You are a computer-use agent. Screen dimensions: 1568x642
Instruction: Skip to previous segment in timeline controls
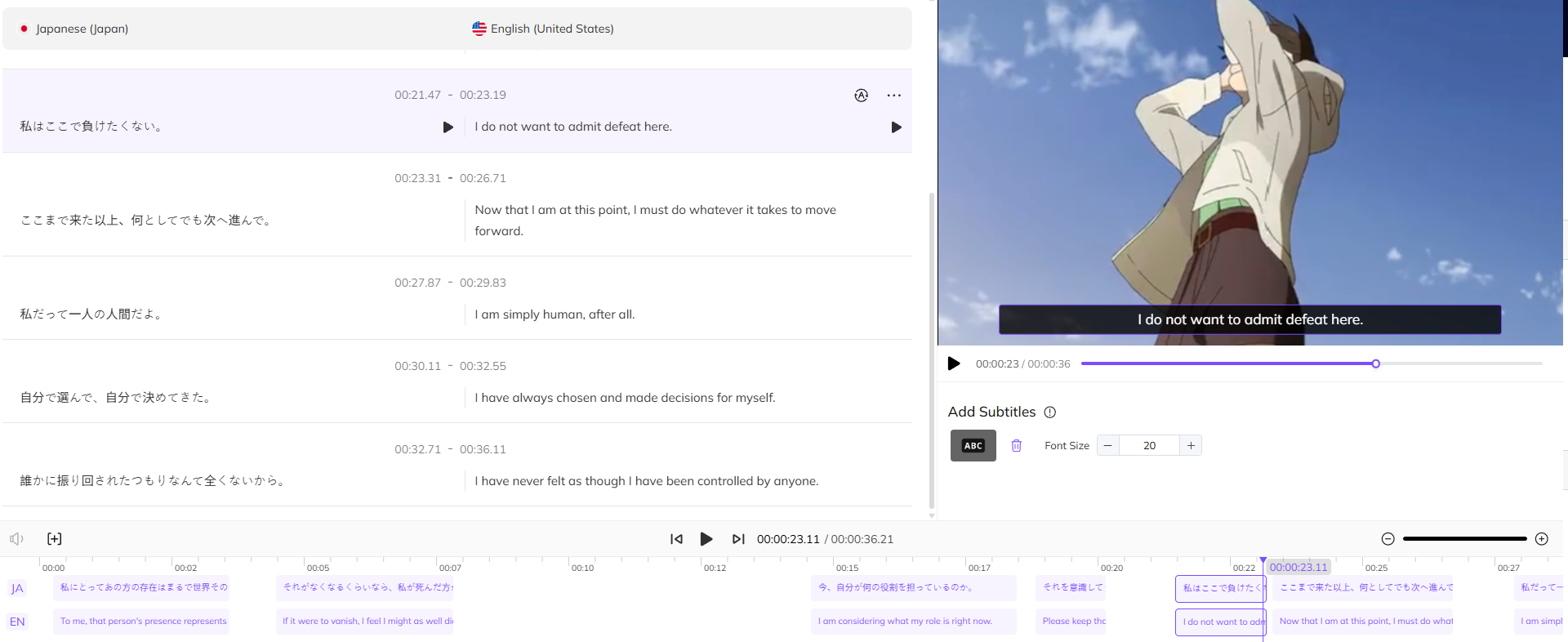[676, 539]
